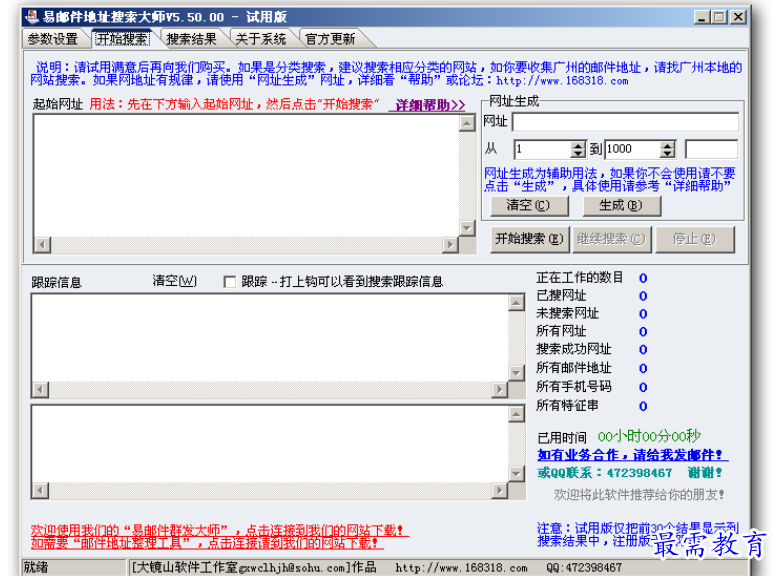Viewport: 775px width, 576px height.
Task: Click right arrow on 跟踪信息 horizontal scrollbar
Action: pos(500,390)
